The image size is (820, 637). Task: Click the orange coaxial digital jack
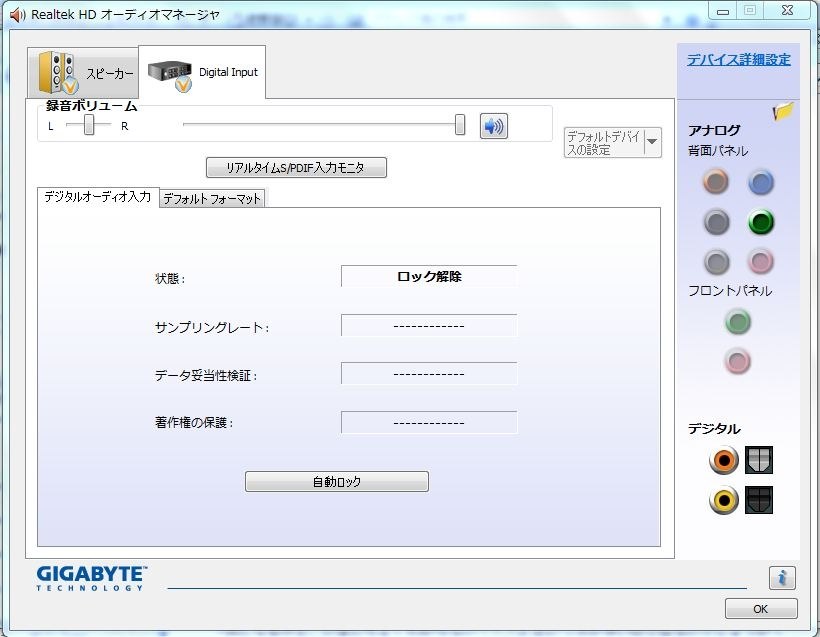(x=724, y=460)
